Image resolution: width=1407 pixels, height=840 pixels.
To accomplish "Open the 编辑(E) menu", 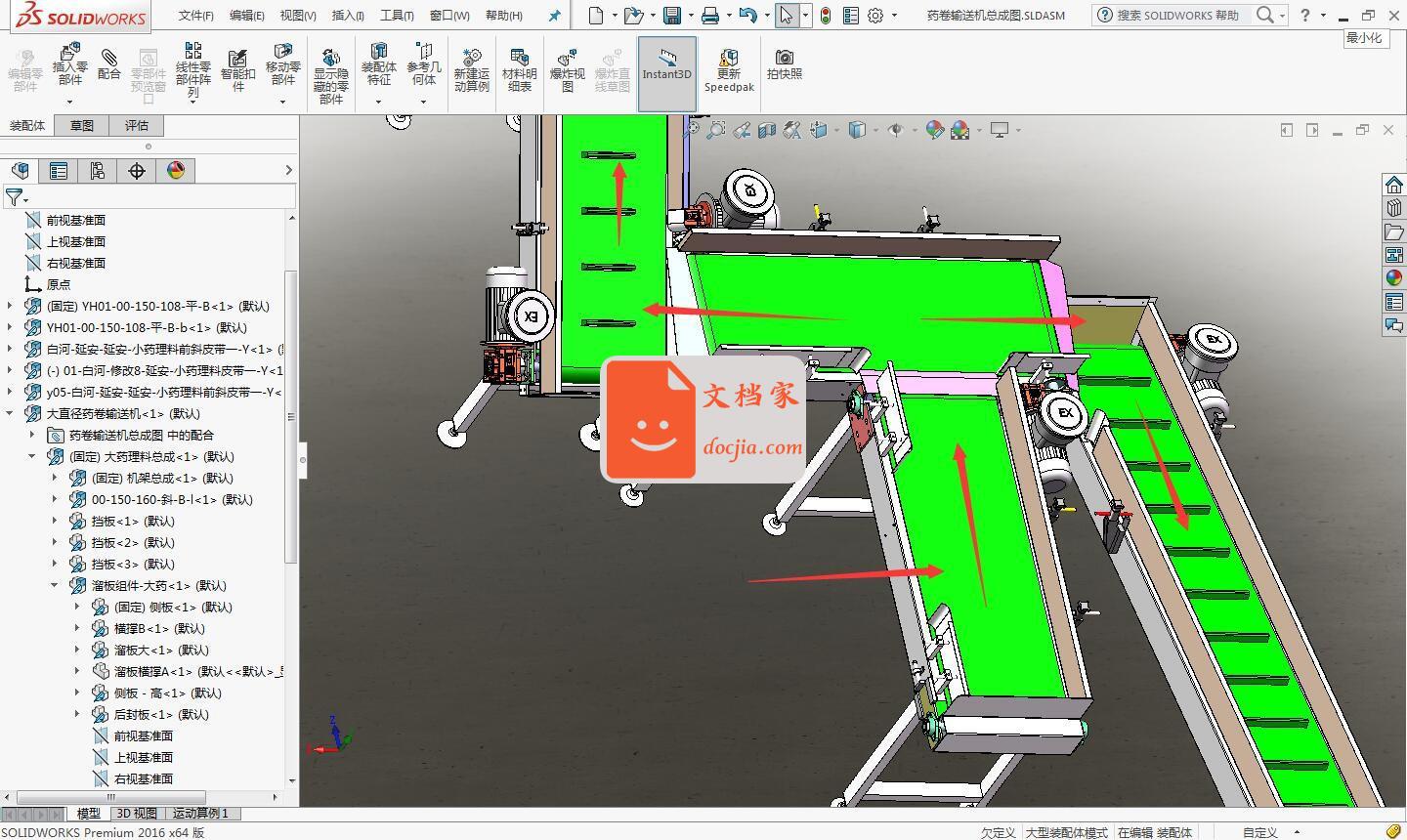I will tap(246, 16).
